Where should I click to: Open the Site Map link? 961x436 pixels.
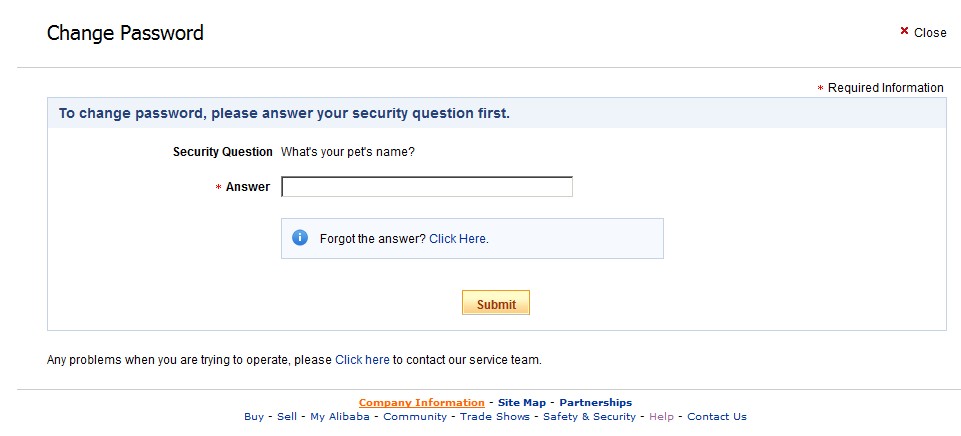(522, 403)
